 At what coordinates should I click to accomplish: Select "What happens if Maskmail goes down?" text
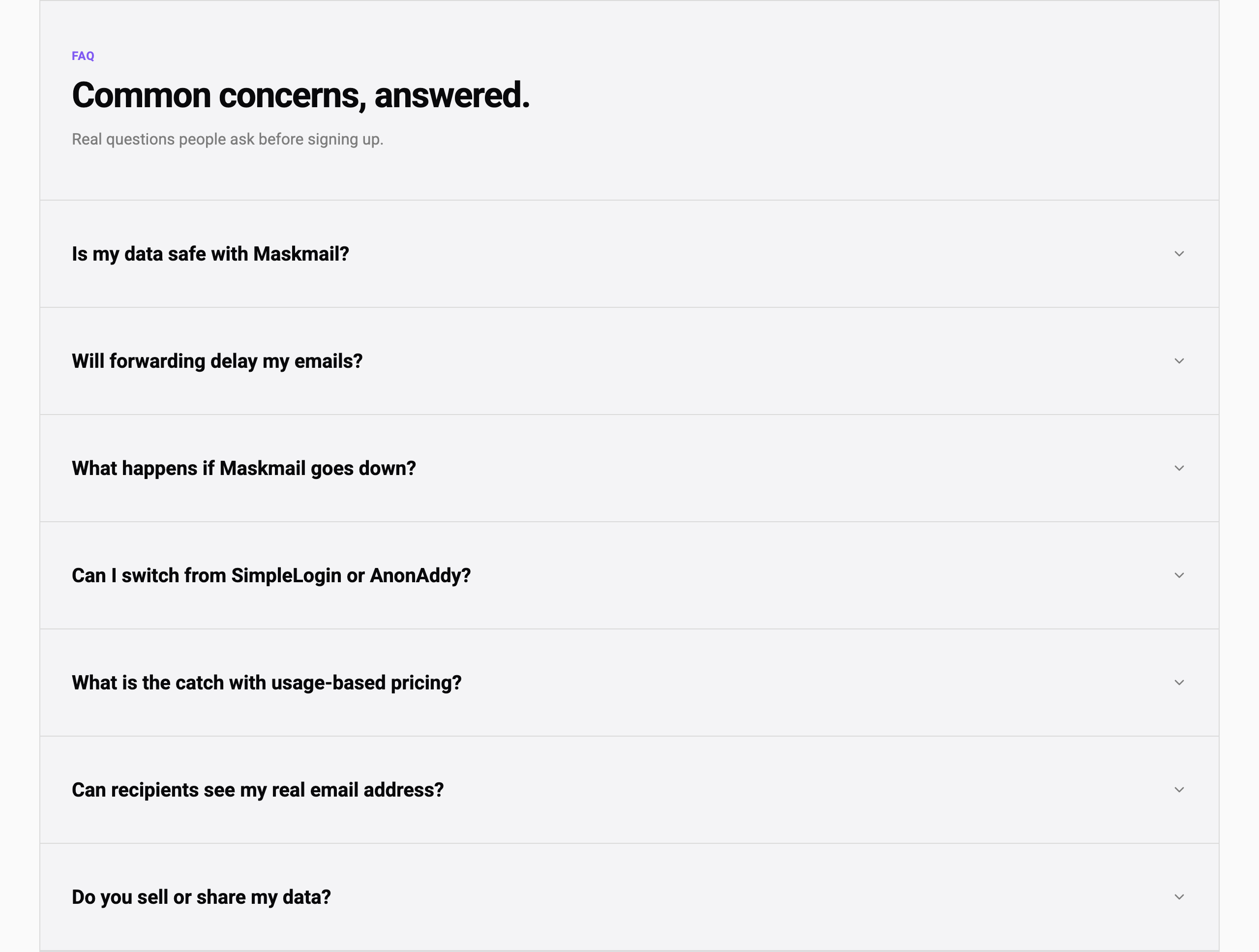[243, 468]
